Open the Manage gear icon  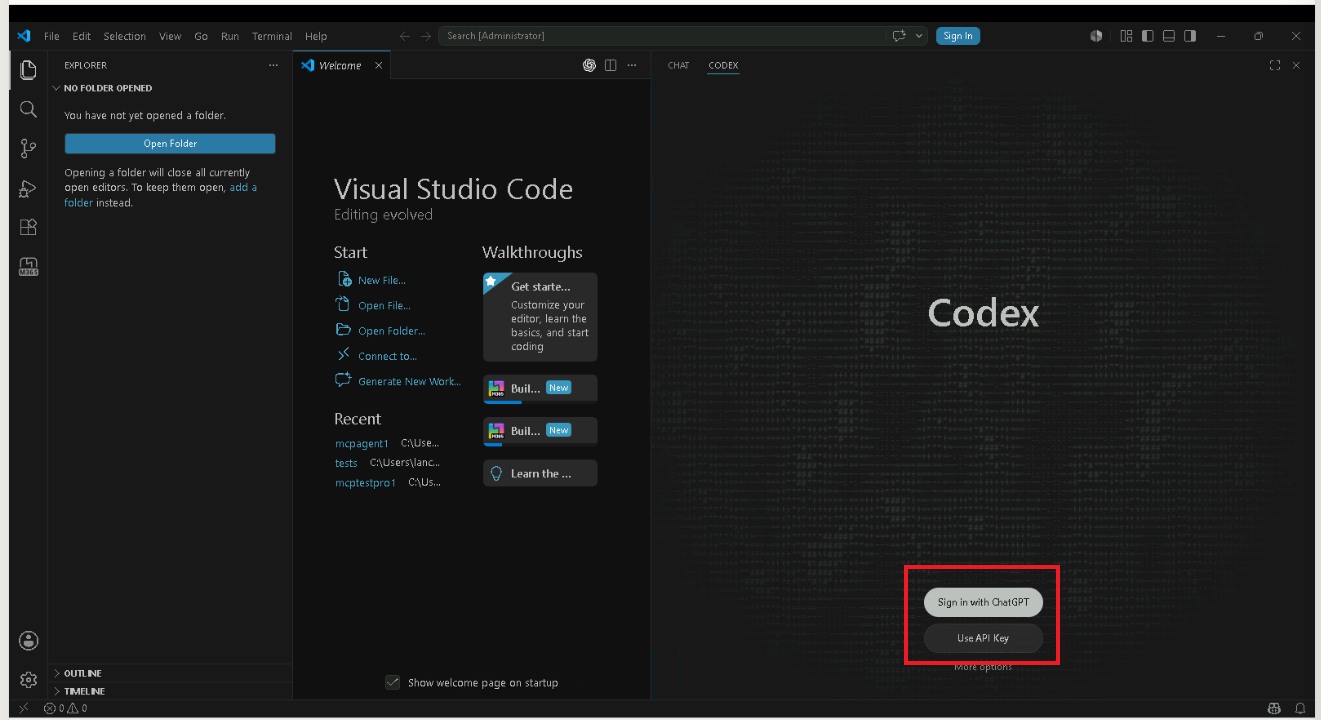[28, 680]
